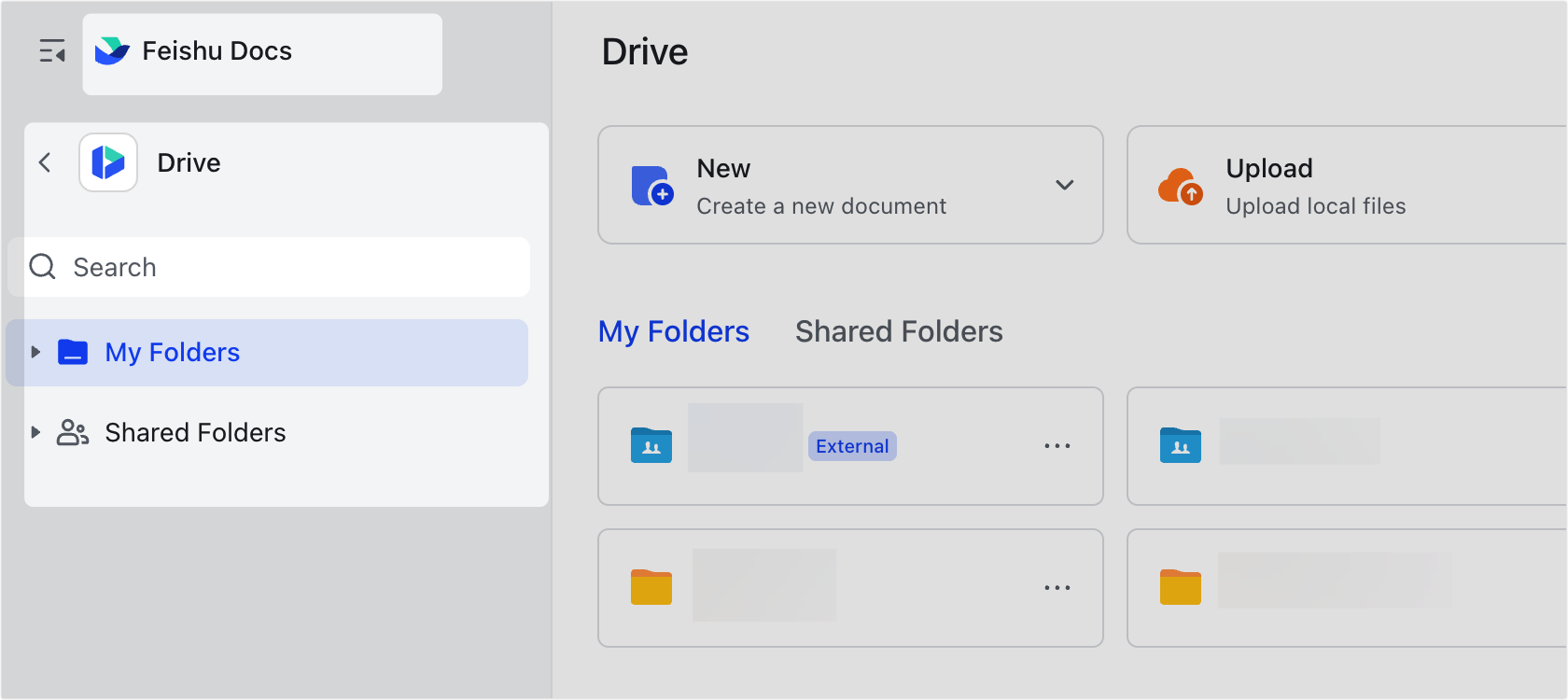The height and width of the screenshot is (700, 1568).
Task: Click the Feishu Docs logo
Action: coord(112,51)
